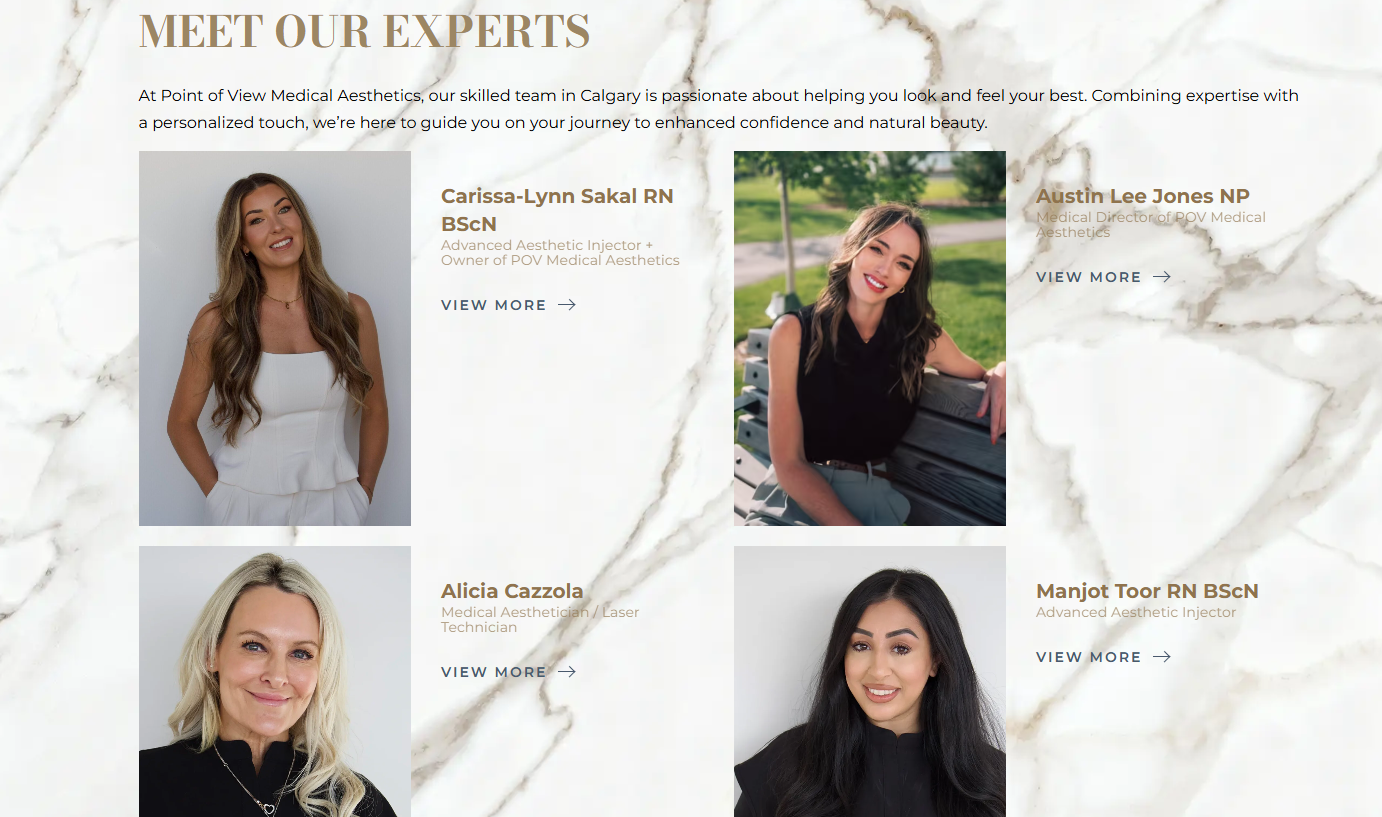The image size is (1382, 817).
Task: Select the portrait of Manjot Toor
Action: [870, 681]
